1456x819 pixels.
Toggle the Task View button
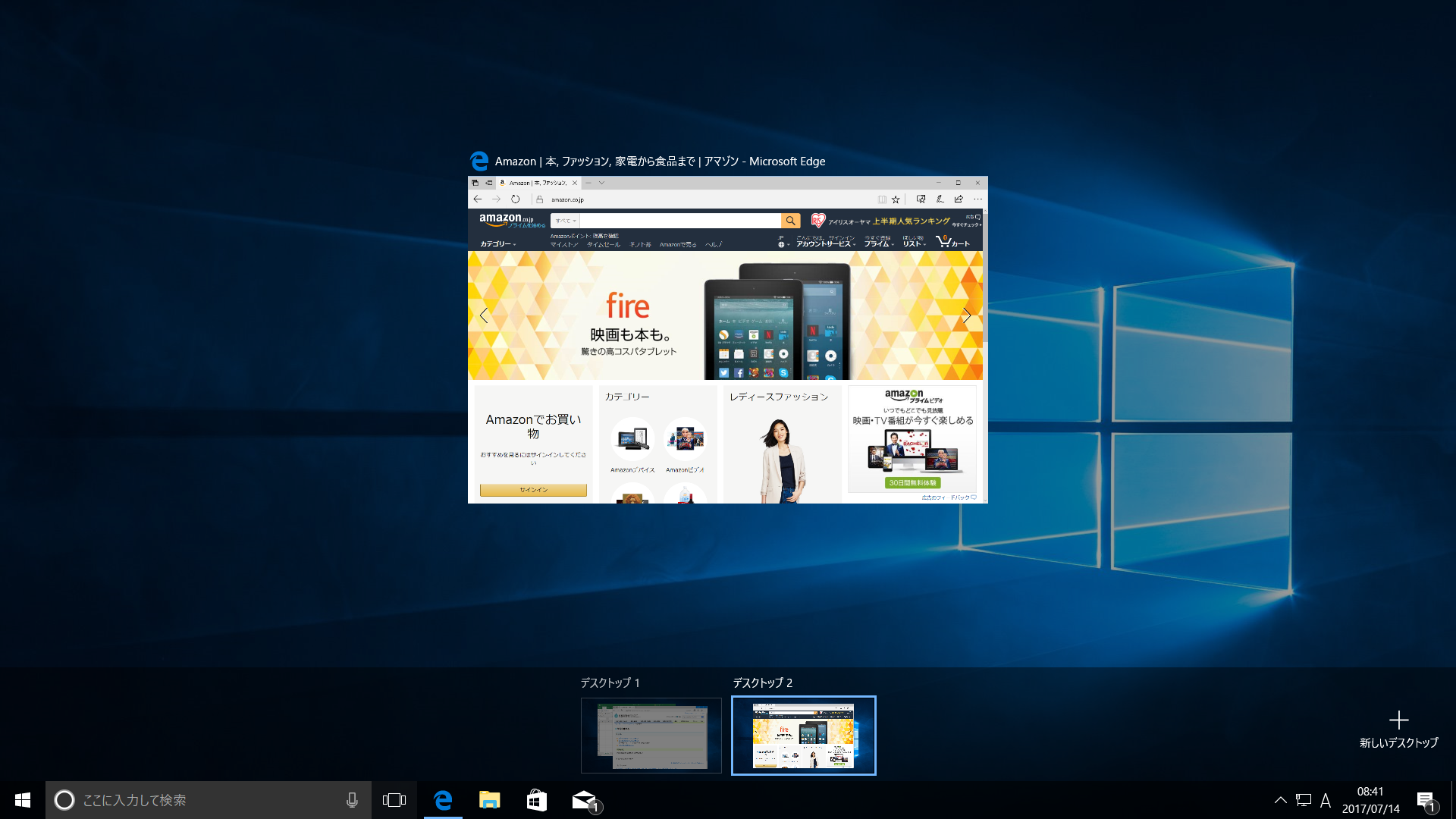click(x=394, y=800)
